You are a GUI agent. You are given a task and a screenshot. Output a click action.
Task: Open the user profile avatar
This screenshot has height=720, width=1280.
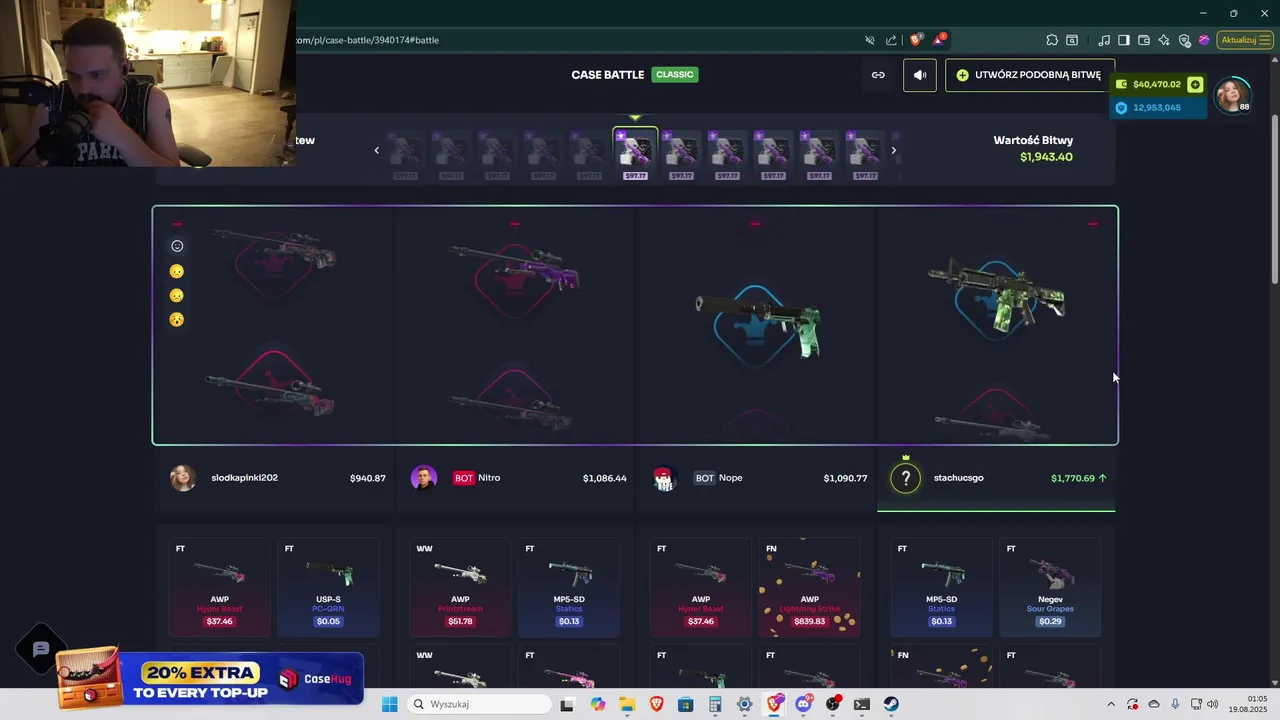pyautogui.click(x=1232, y=95)
